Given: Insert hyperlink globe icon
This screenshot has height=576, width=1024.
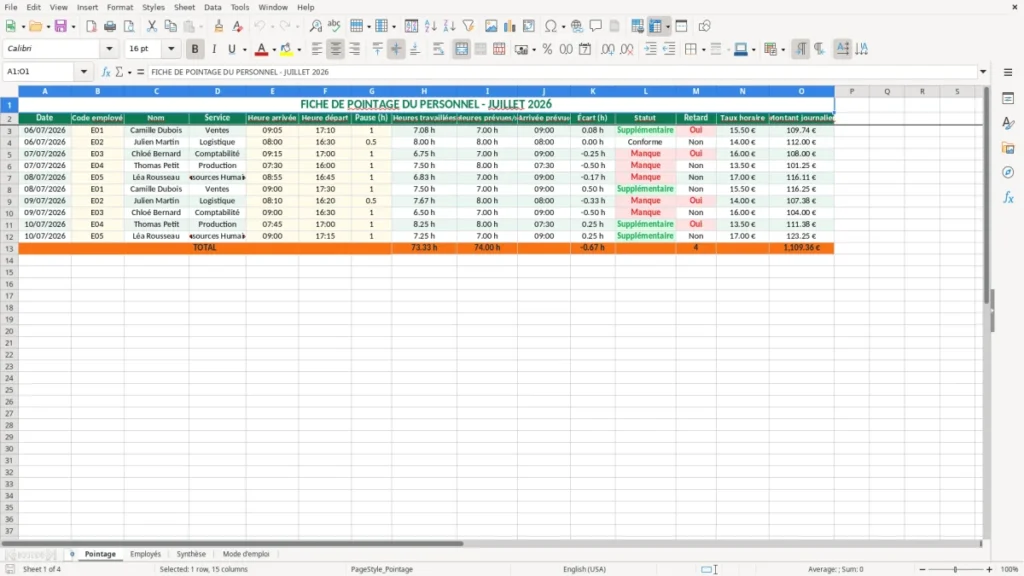Looking at the screenshot, I should pyautogui.click(x=577, y=26).
